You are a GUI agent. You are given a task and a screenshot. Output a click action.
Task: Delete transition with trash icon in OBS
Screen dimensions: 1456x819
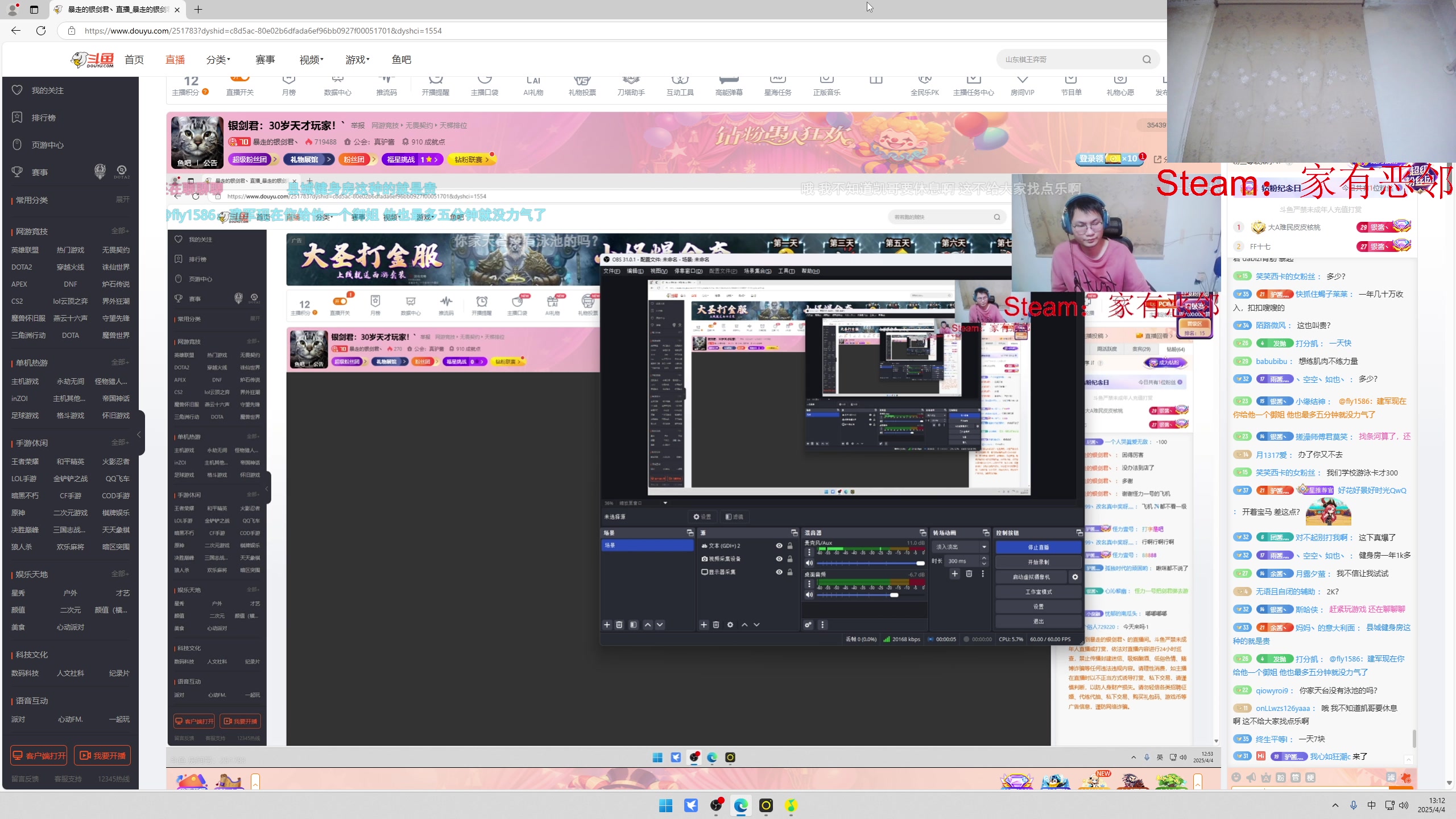point(969,574)
